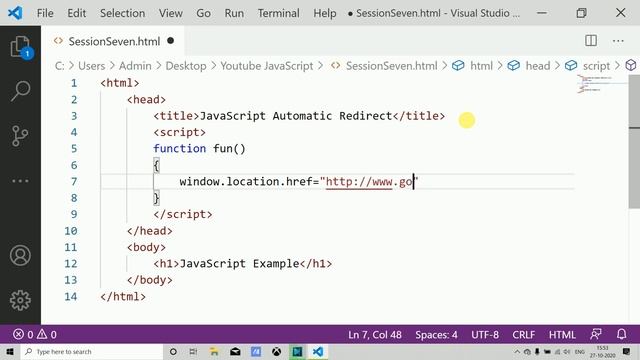Switch to Visual Studio Code taskbar icon
The width and height of the screenshot is (640, 360).
pos(318,351)
